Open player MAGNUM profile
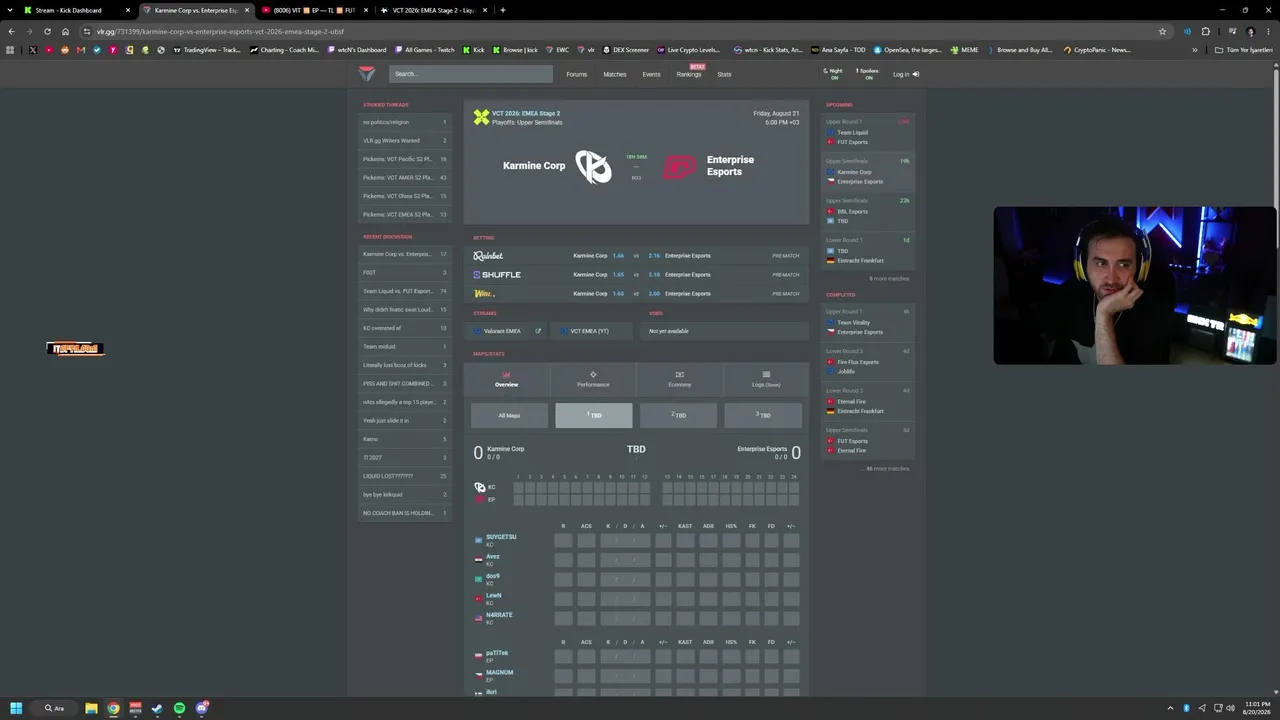This screenshot has height=720, width=1280. tap(499, 672)
